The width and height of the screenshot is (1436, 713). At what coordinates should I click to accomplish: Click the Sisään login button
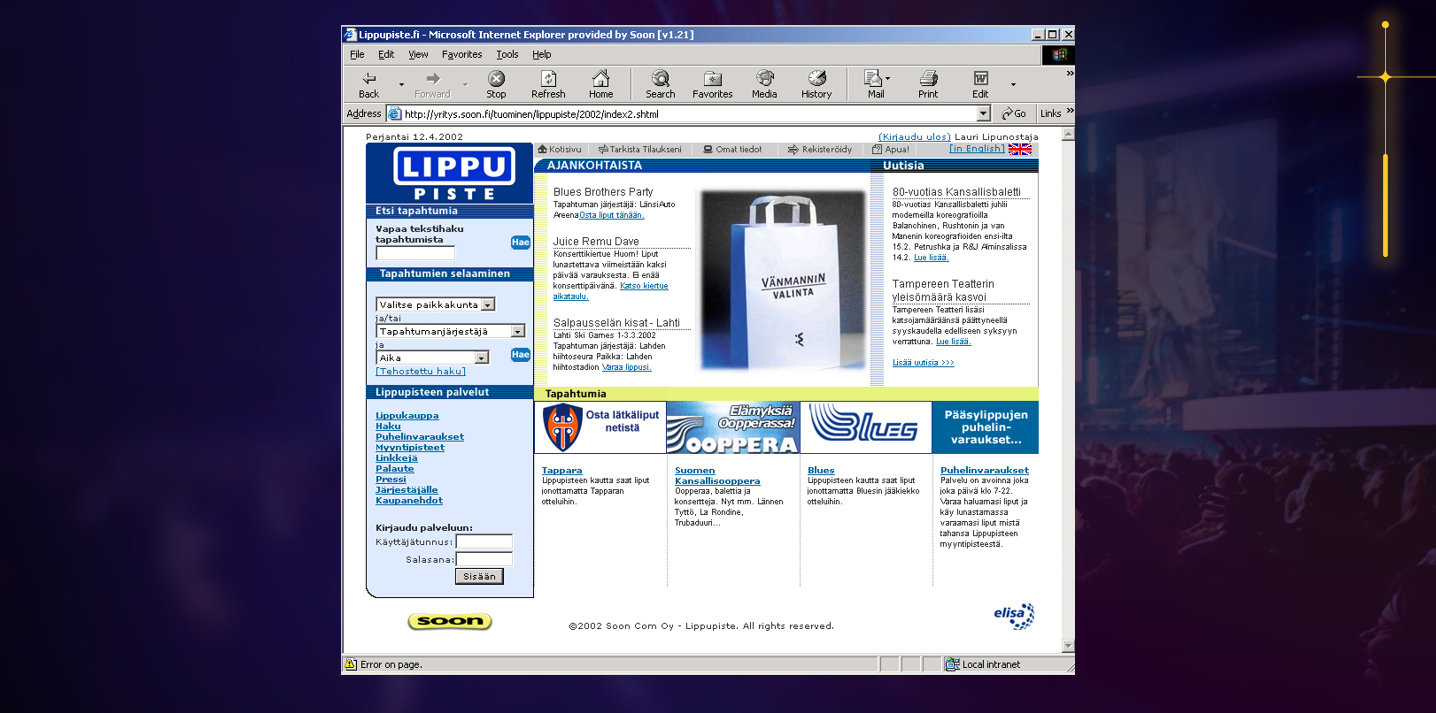coord(479,576)
